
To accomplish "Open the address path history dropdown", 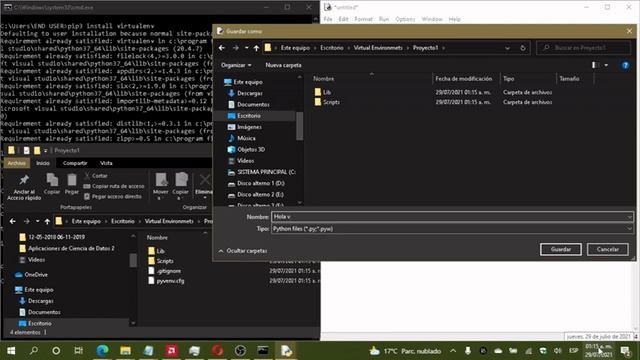I will (x=507, y=48).
